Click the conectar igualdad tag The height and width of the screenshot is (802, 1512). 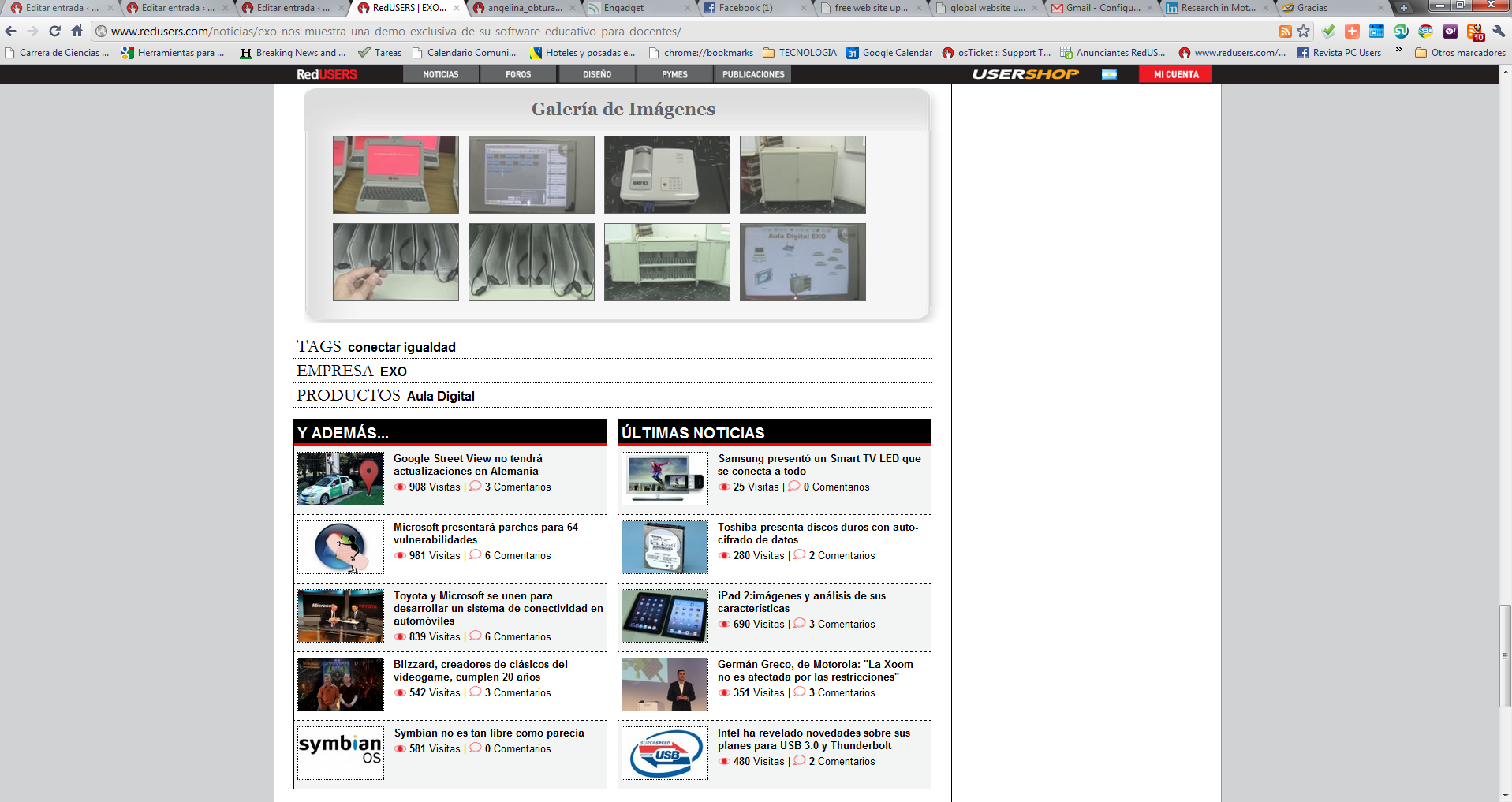(401, 347)
